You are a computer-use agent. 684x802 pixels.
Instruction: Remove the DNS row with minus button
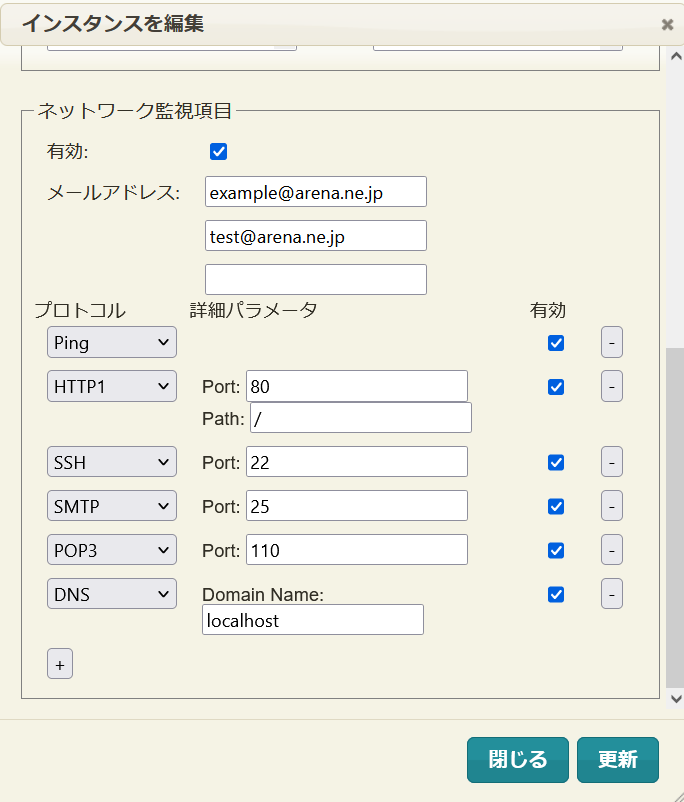click(612, 594)
